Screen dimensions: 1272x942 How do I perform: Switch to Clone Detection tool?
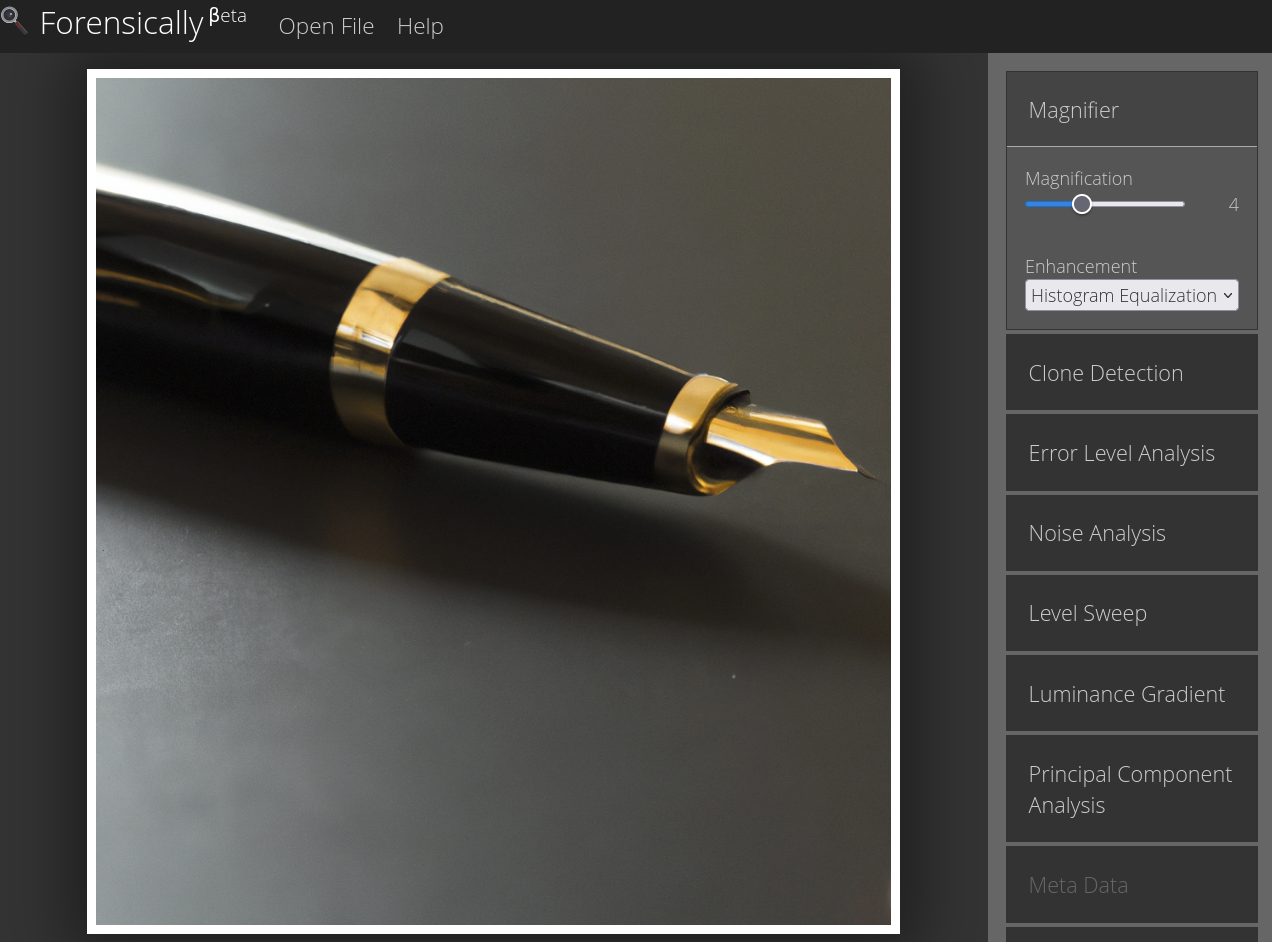coord(1132,373)
